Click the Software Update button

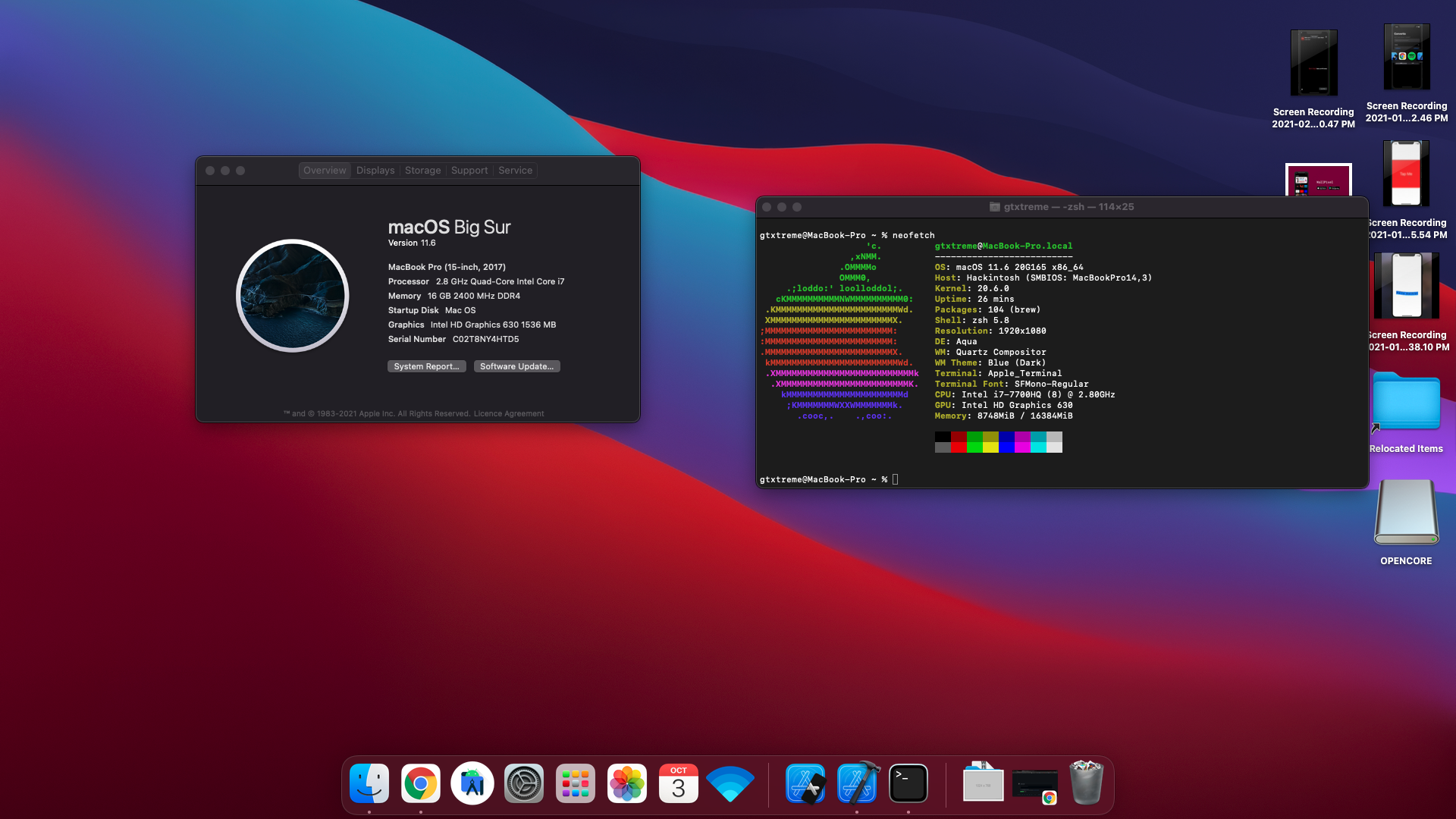[x=516, y=366]
